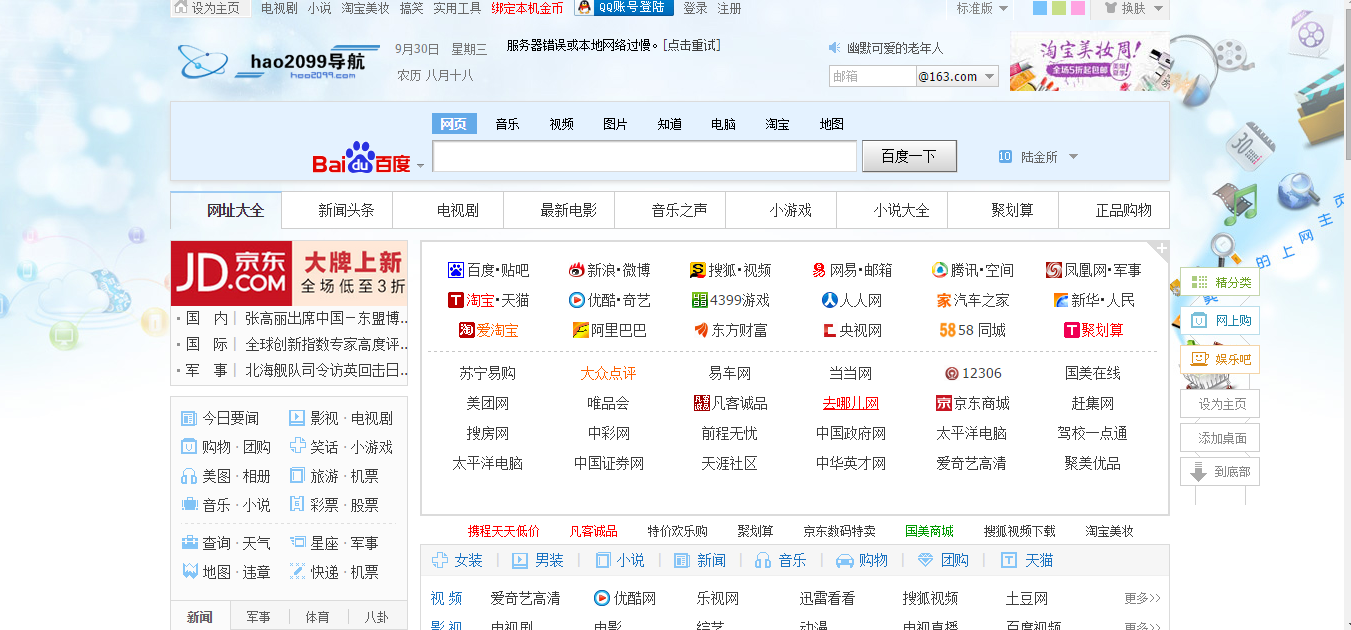Open the 新闻头条 navigation tab
1351x630 pixels.
pos(346,210)
